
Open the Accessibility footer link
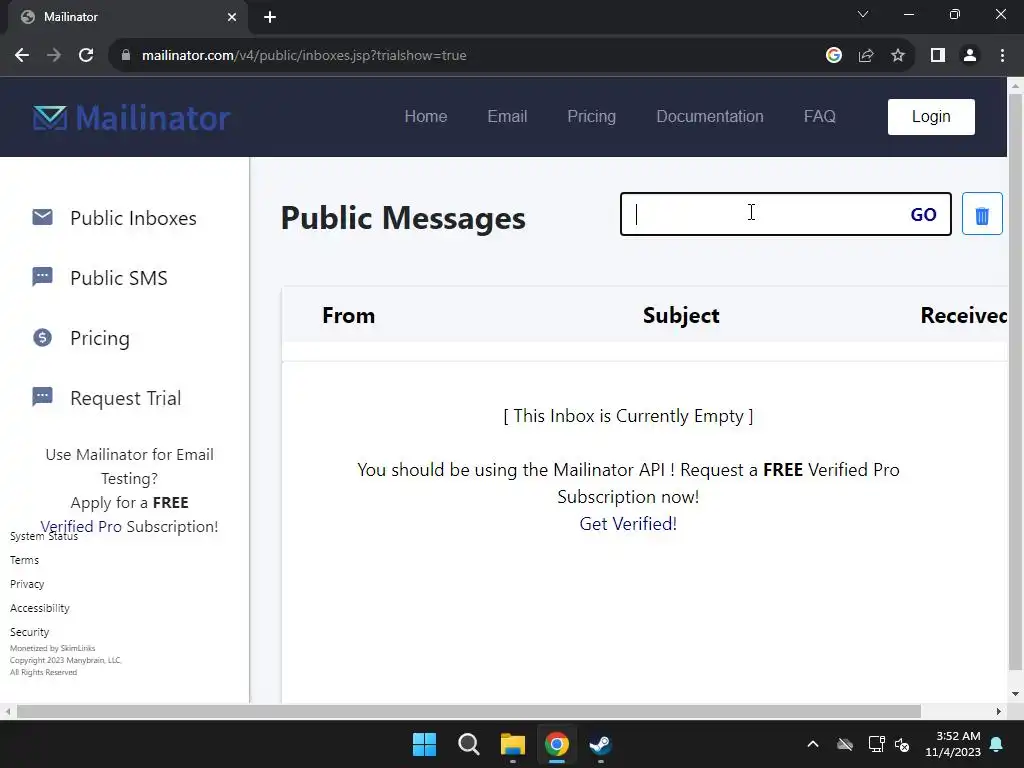coord(39,608)
